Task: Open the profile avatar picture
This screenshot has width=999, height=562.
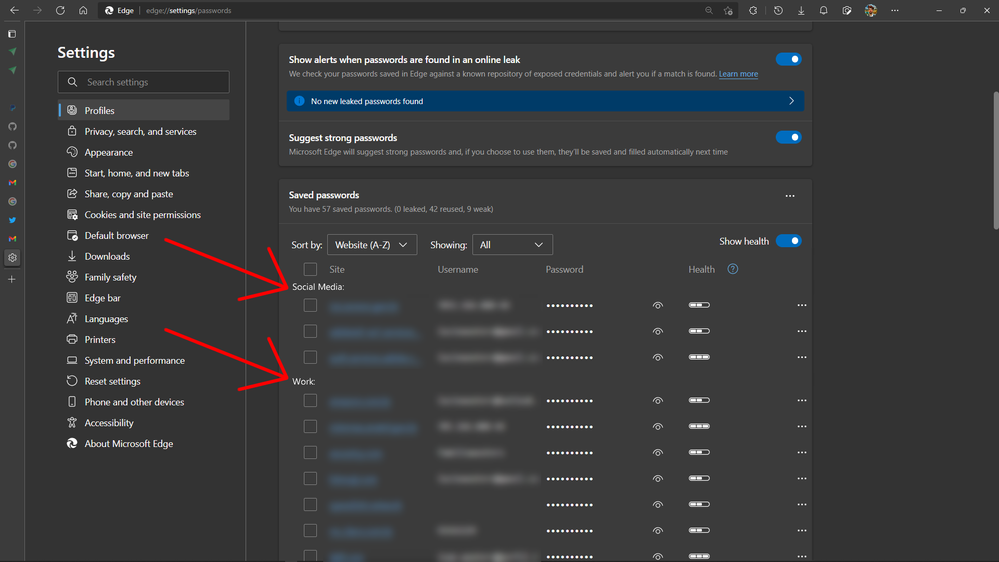Action: [x=871, y=10]
